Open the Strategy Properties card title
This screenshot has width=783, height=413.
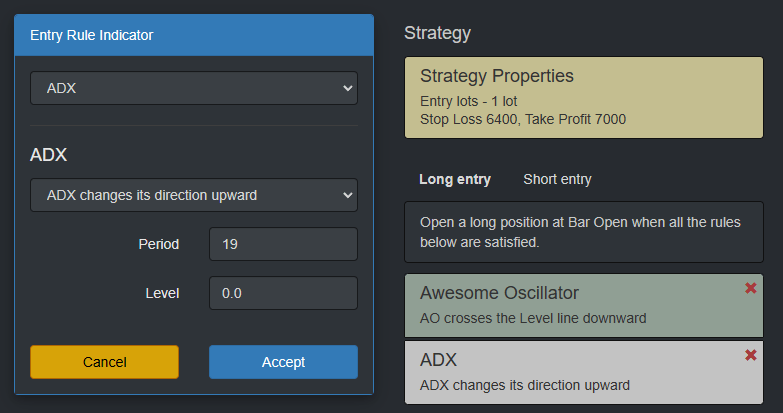coord(497,76)
